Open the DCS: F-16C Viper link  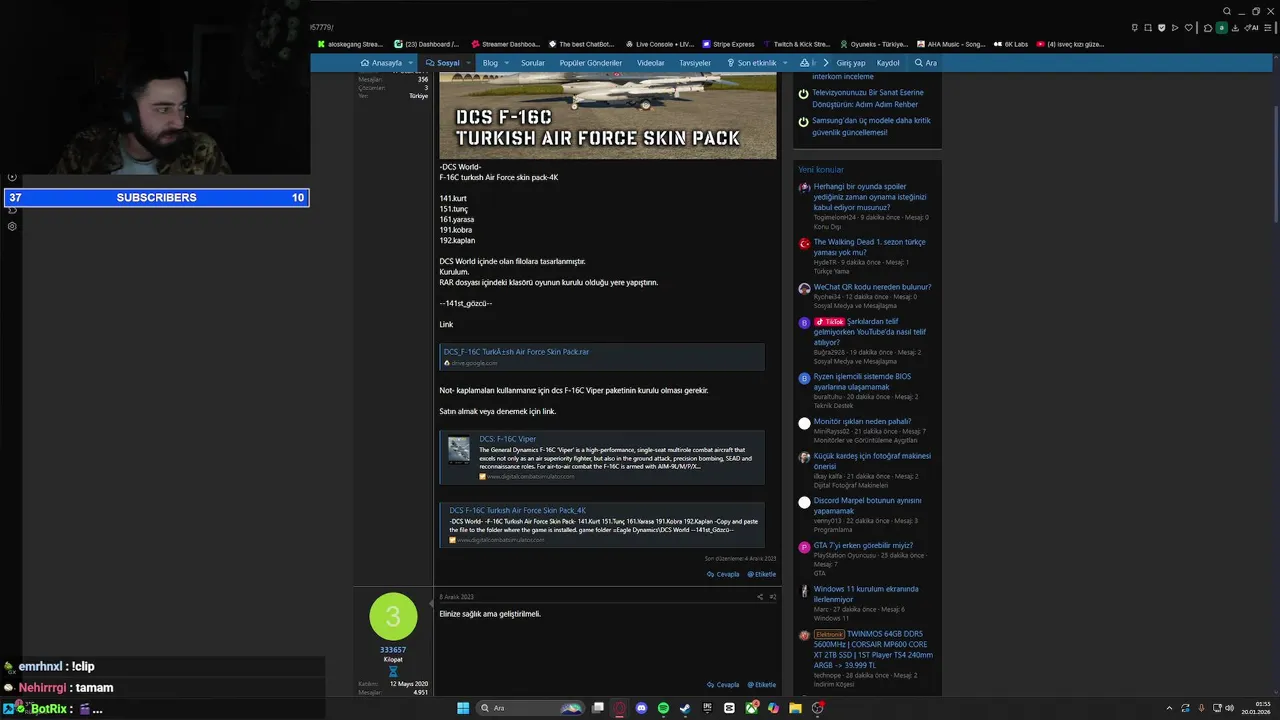click(507, 439)
